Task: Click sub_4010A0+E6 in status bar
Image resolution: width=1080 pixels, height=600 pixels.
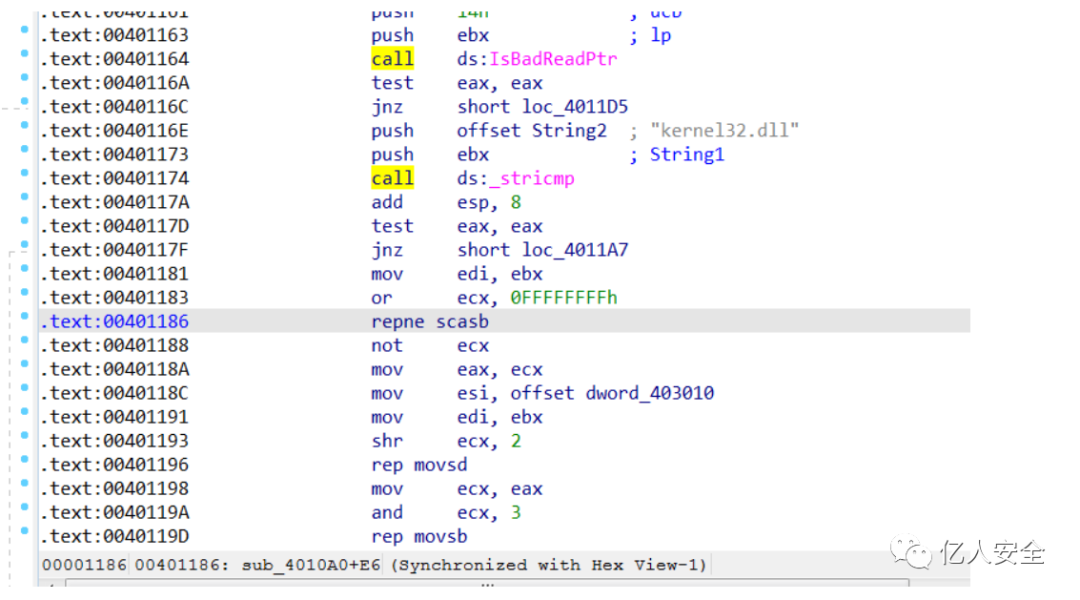Action: pos(311,566)
